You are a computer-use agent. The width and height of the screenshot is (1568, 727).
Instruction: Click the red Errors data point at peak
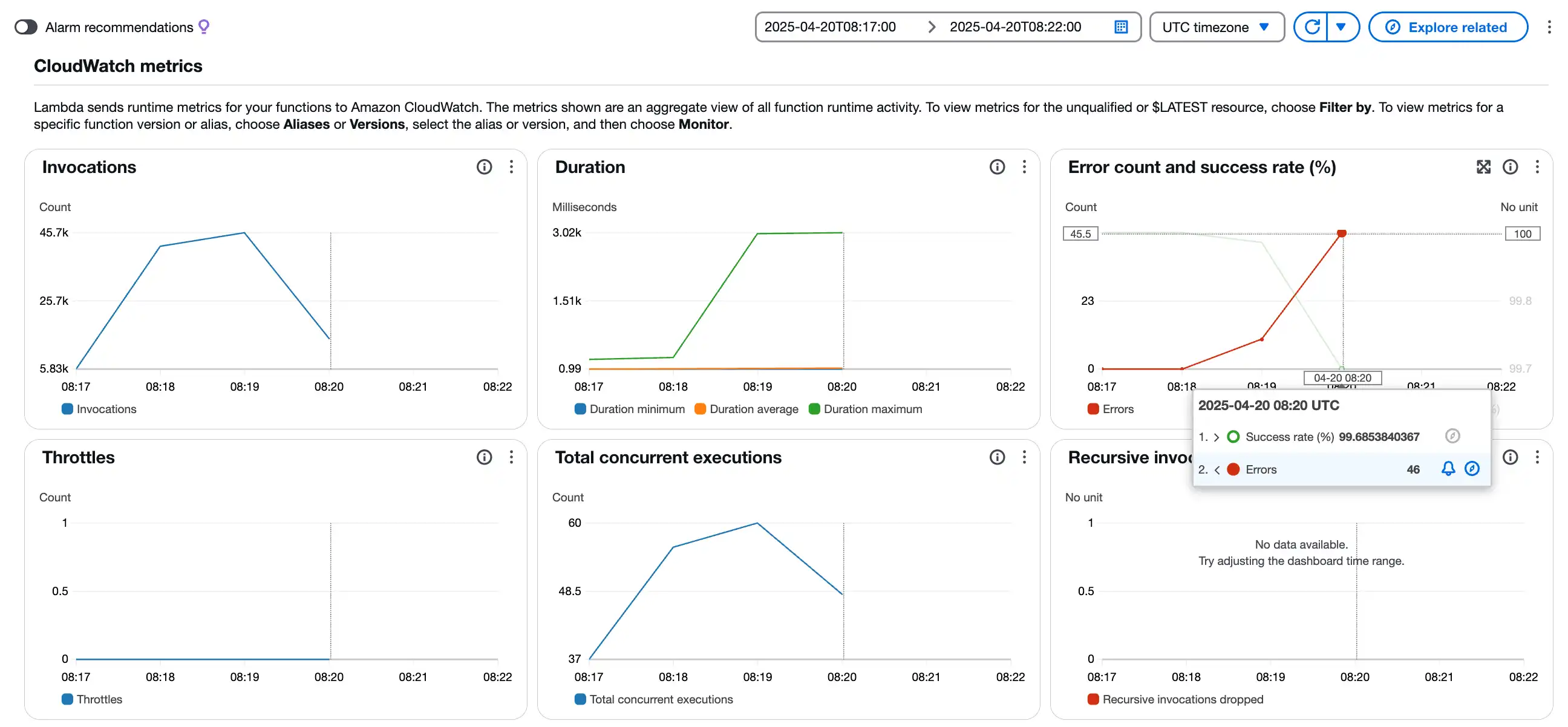[1342, 233]
